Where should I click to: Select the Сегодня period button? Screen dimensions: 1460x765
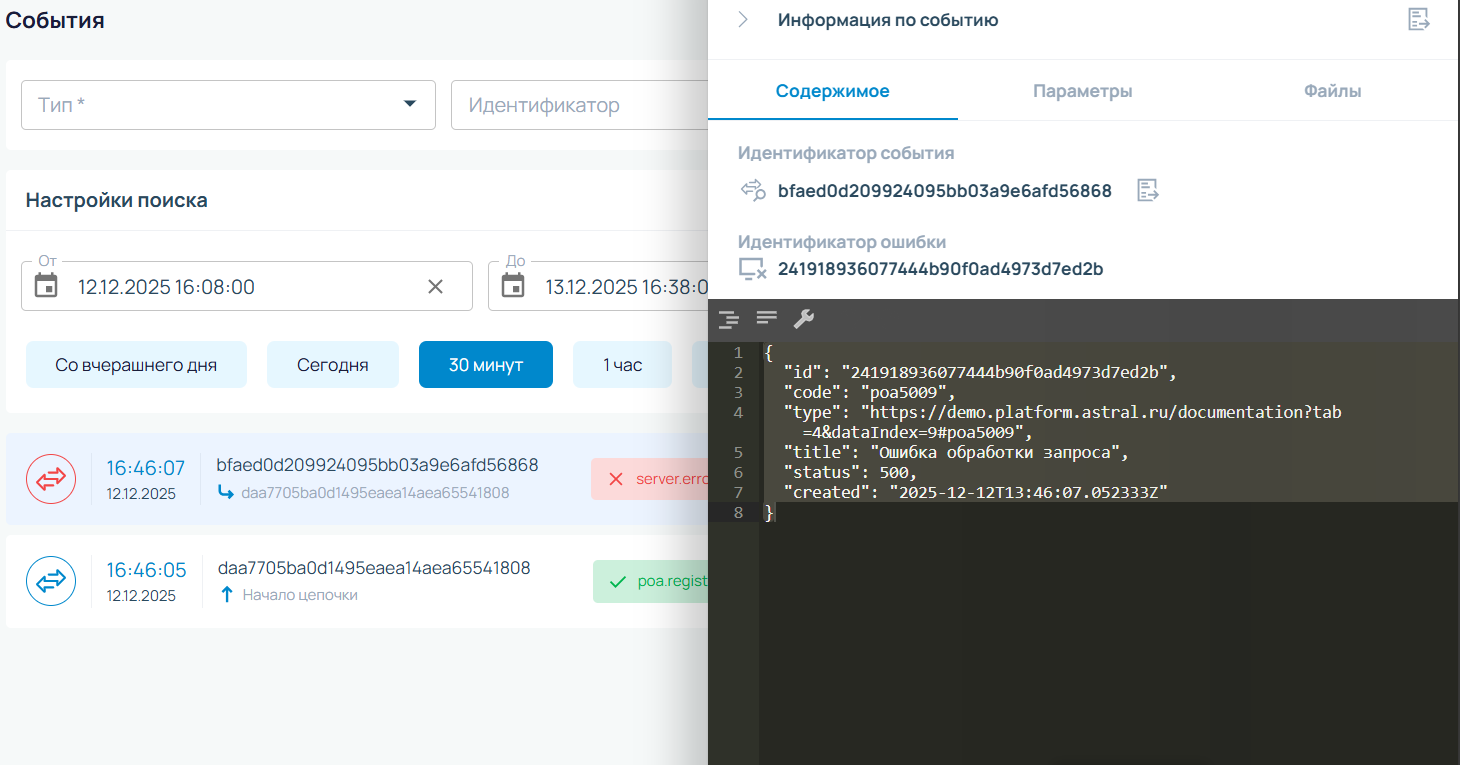click(333, 365)
